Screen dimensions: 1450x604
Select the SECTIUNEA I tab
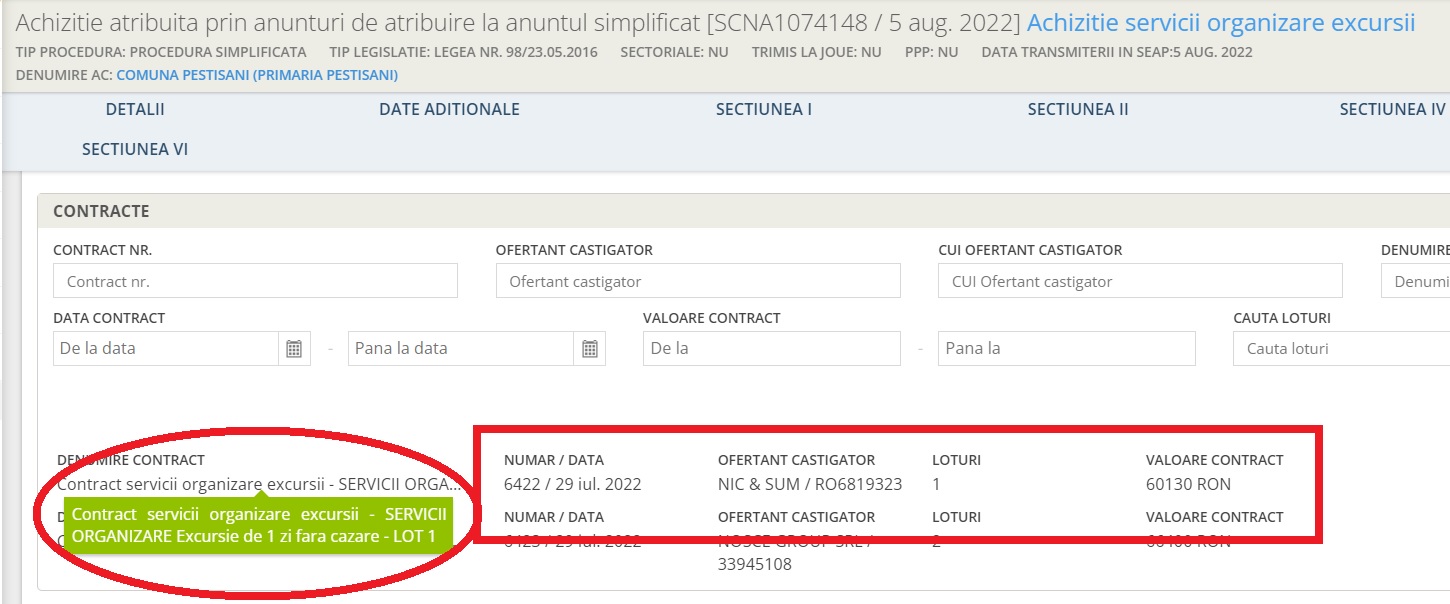tap(764, 109)
